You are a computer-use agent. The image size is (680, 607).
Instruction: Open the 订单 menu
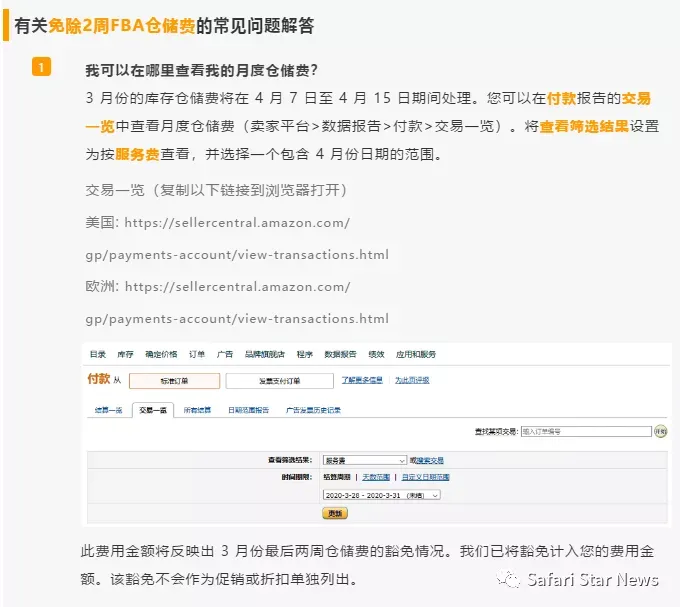196,354
